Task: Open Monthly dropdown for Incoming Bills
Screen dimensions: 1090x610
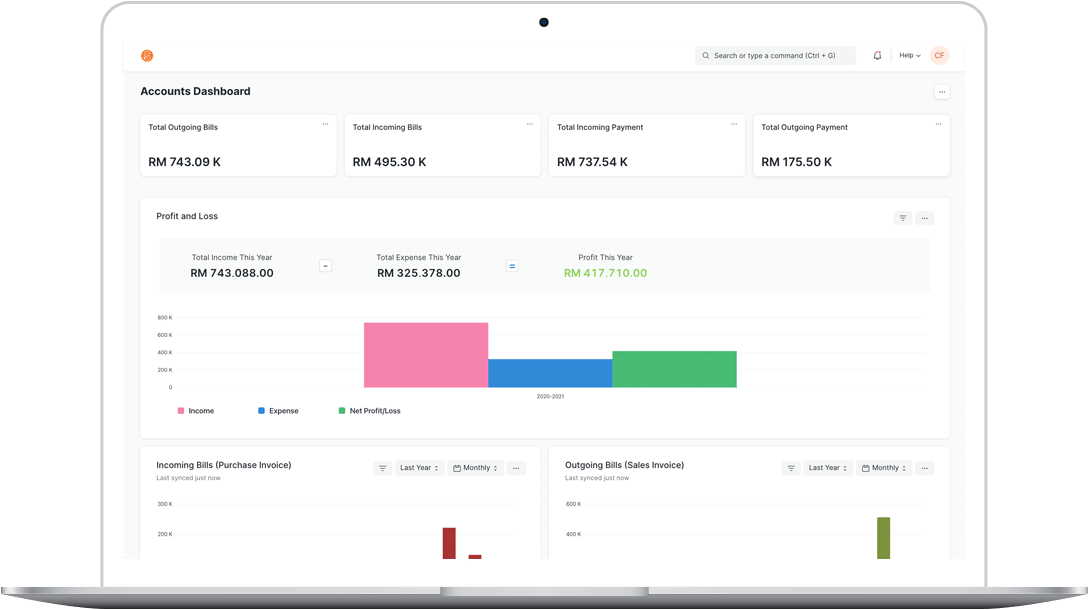Action: tap(476, 468)
